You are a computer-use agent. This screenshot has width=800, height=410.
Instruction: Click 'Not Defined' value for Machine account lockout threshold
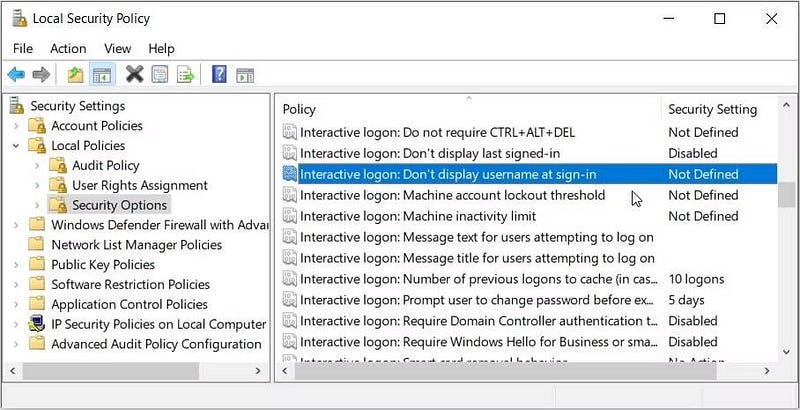(703, 195)
